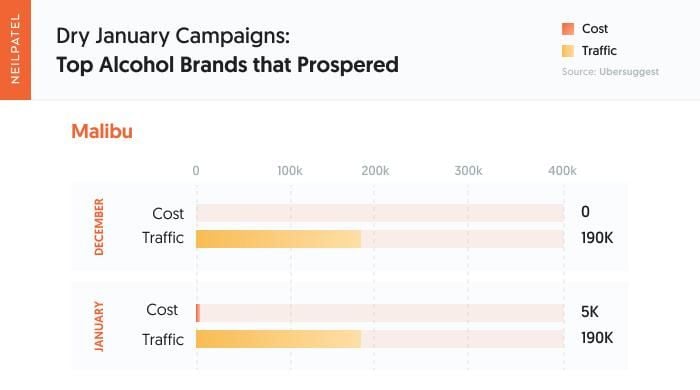Click the vertical DECEMBER label
This screenshot has height=390, width=700.
[x=99, y=227]
